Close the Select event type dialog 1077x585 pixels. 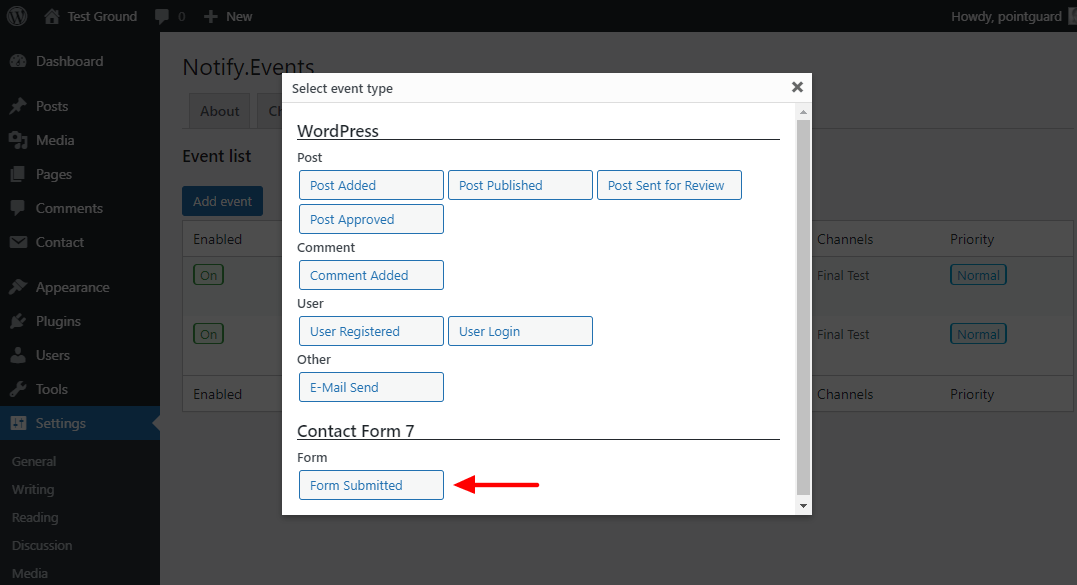[x=797, y=87]
